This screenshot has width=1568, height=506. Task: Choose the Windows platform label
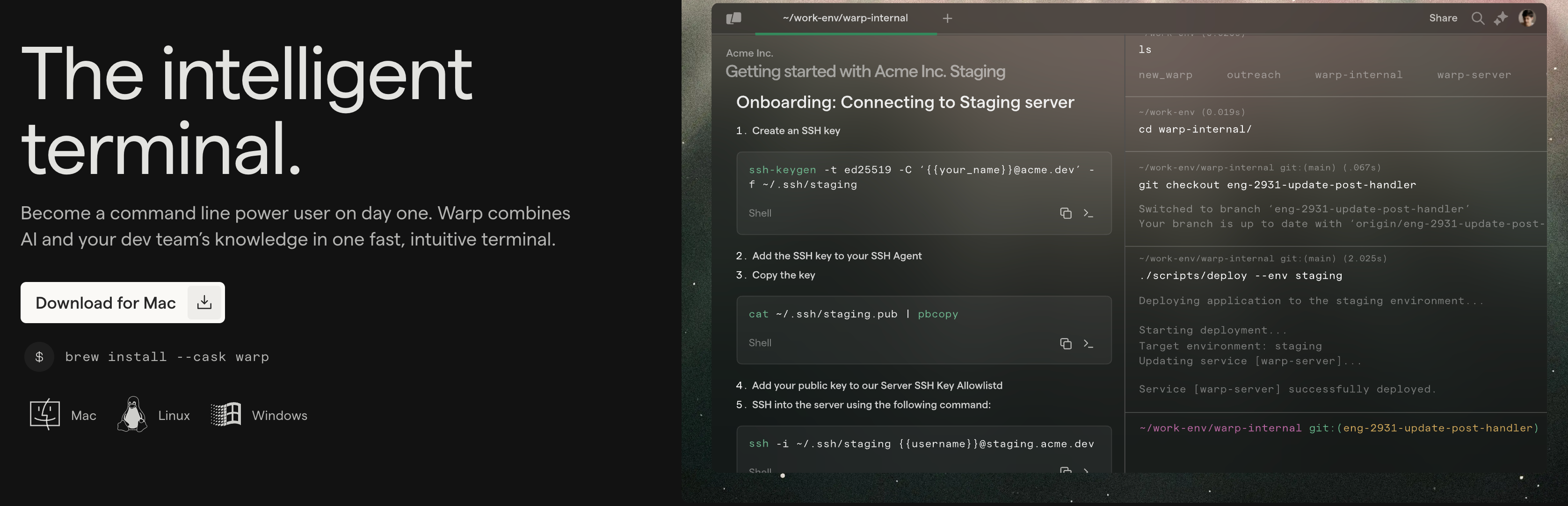tap(279, 415)
